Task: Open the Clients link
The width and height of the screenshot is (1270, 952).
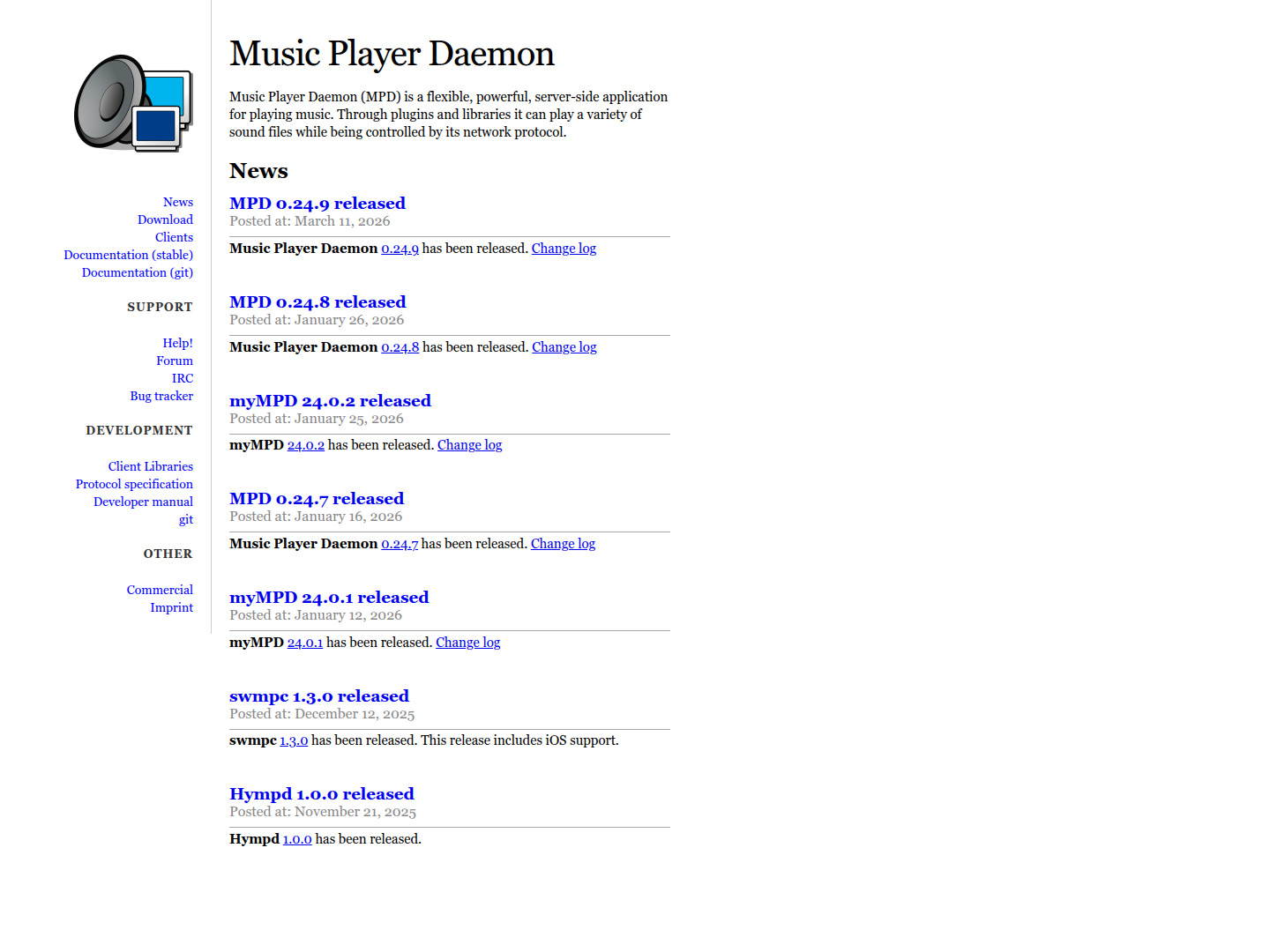Action: 174,237
